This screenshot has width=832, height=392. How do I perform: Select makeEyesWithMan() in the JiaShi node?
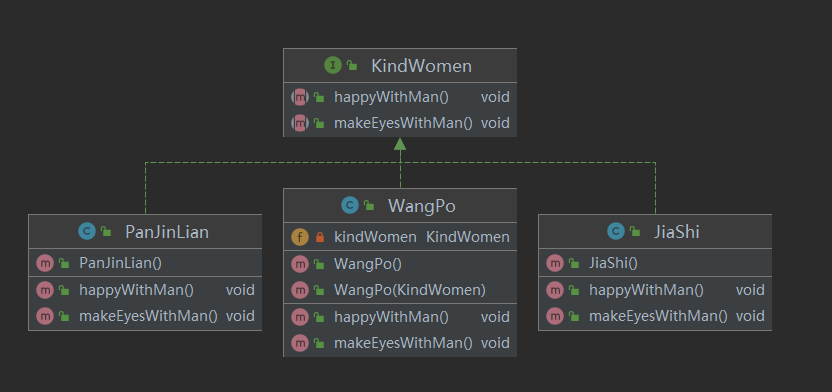pos(658,316)
